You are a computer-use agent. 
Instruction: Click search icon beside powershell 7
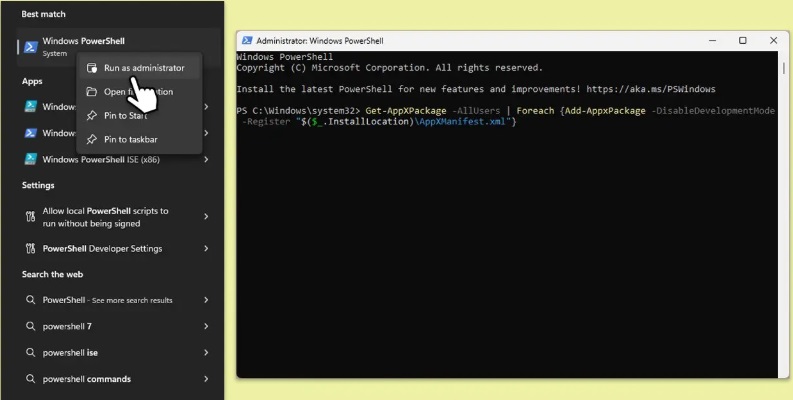pos(30,326)
